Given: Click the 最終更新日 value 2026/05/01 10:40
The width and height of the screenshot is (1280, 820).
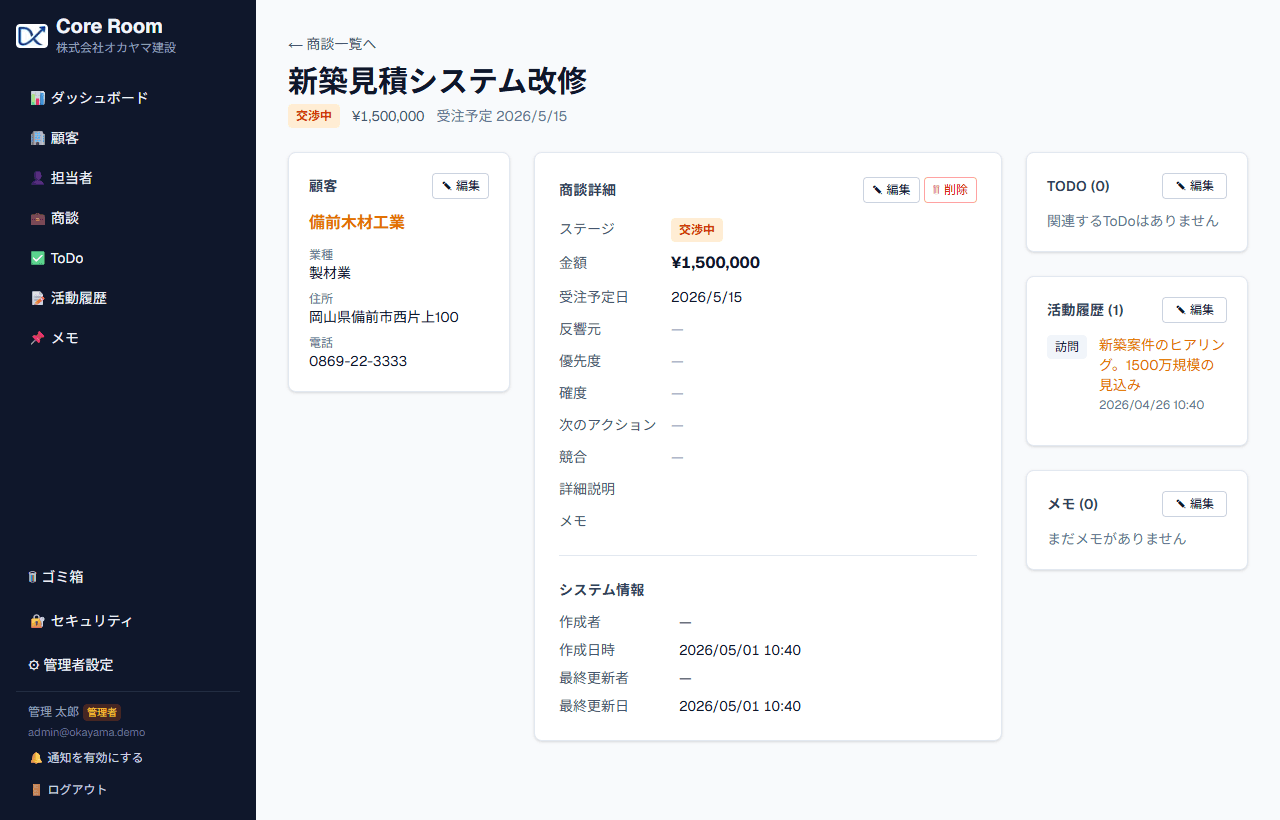Looking at the screenshot, I should coord(740,706).
